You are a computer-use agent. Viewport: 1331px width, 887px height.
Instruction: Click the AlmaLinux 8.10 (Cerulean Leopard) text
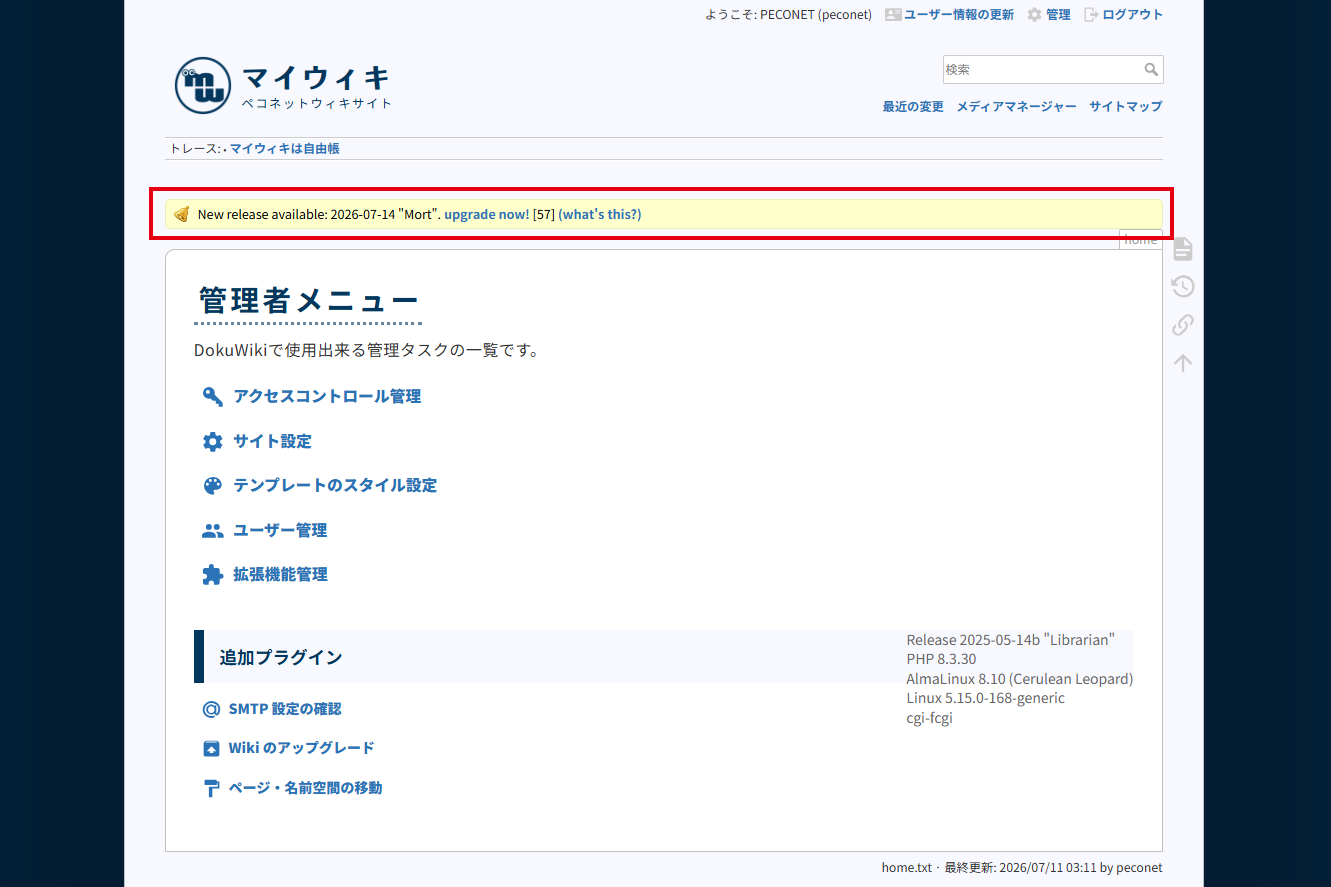1020,679
